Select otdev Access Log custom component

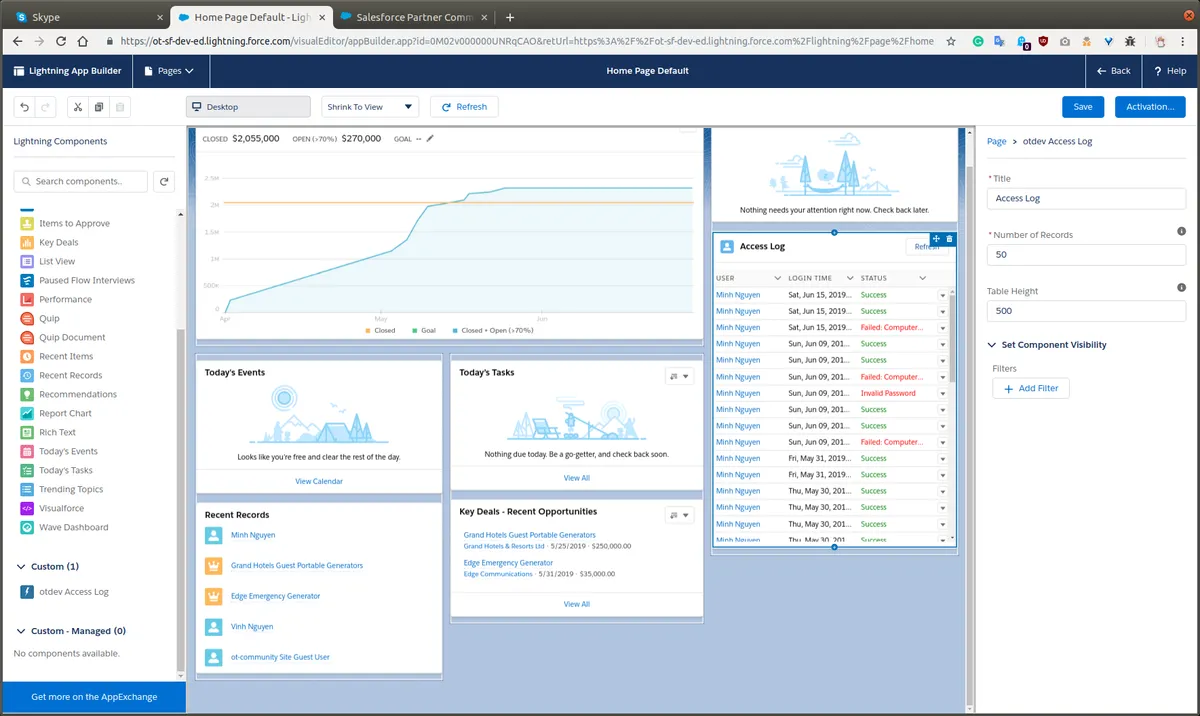pyautogui.click(x=73, y=592)
